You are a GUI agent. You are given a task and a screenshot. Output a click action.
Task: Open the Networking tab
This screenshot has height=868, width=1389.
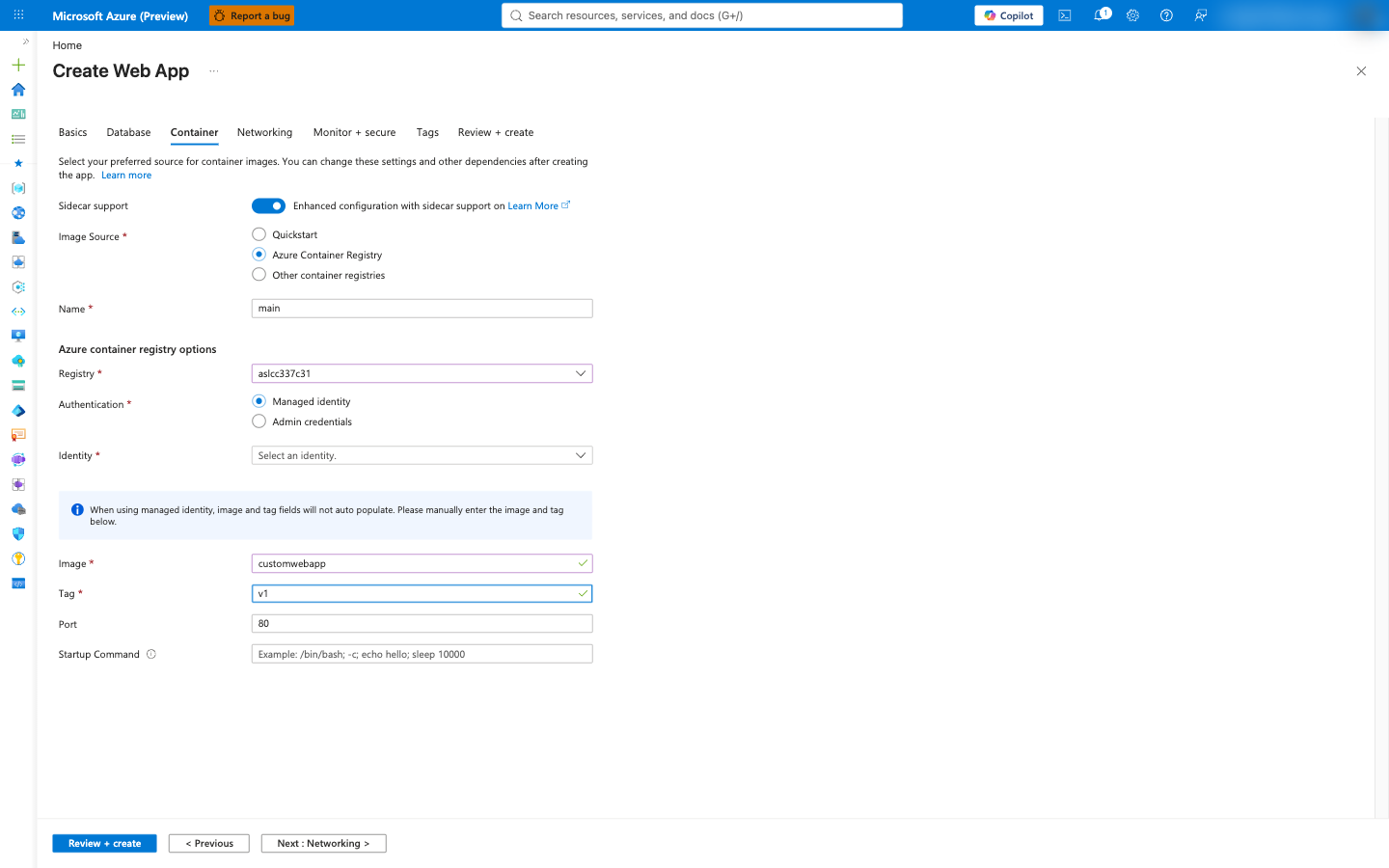tap(264, 132)
